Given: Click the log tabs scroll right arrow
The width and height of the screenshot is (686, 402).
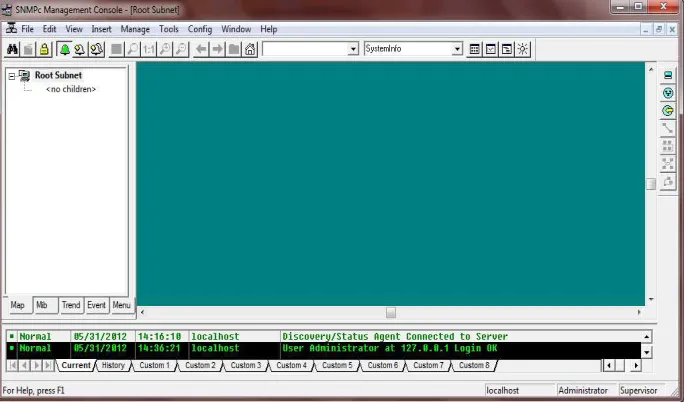Looking at the screenshot, I should coord(636,365).
